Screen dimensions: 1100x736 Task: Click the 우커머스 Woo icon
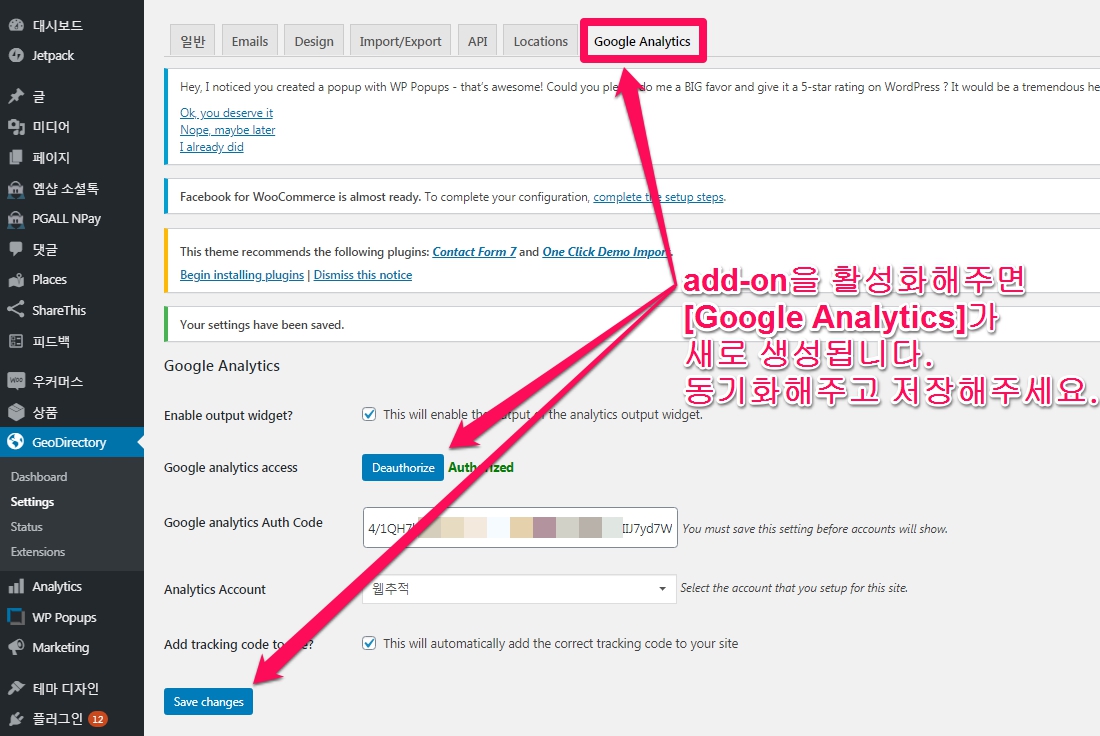(x=15, y=381)
